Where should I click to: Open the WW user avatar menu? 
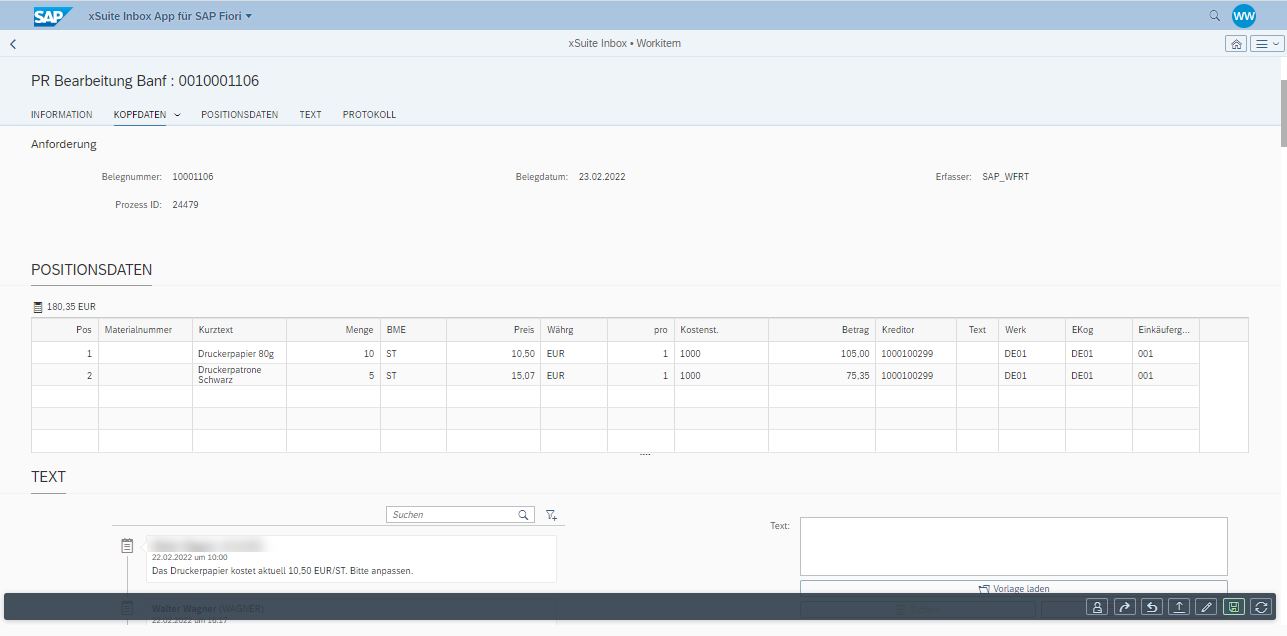tap(1243, 15)
